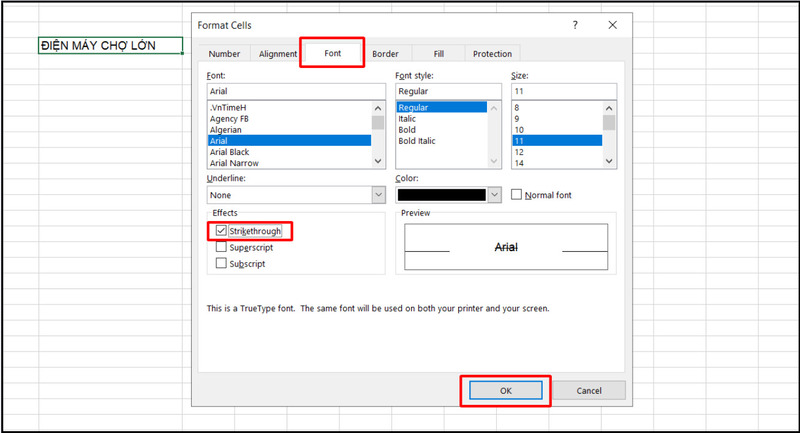Image resolution: width=800 pixels, height=433 pixels.
Task: Toggle the Normal font checkbox
Action: 517,195
